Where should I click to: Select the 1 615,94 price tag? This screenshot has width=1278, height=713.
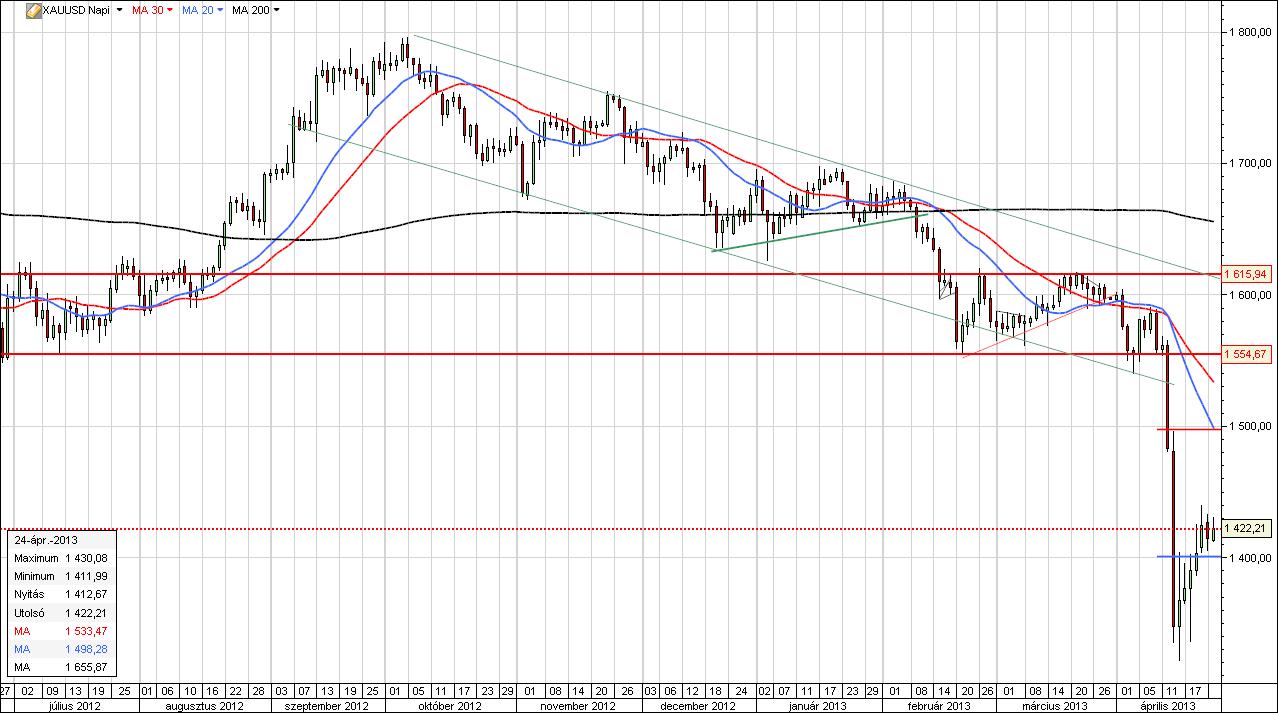point(1245,273)
